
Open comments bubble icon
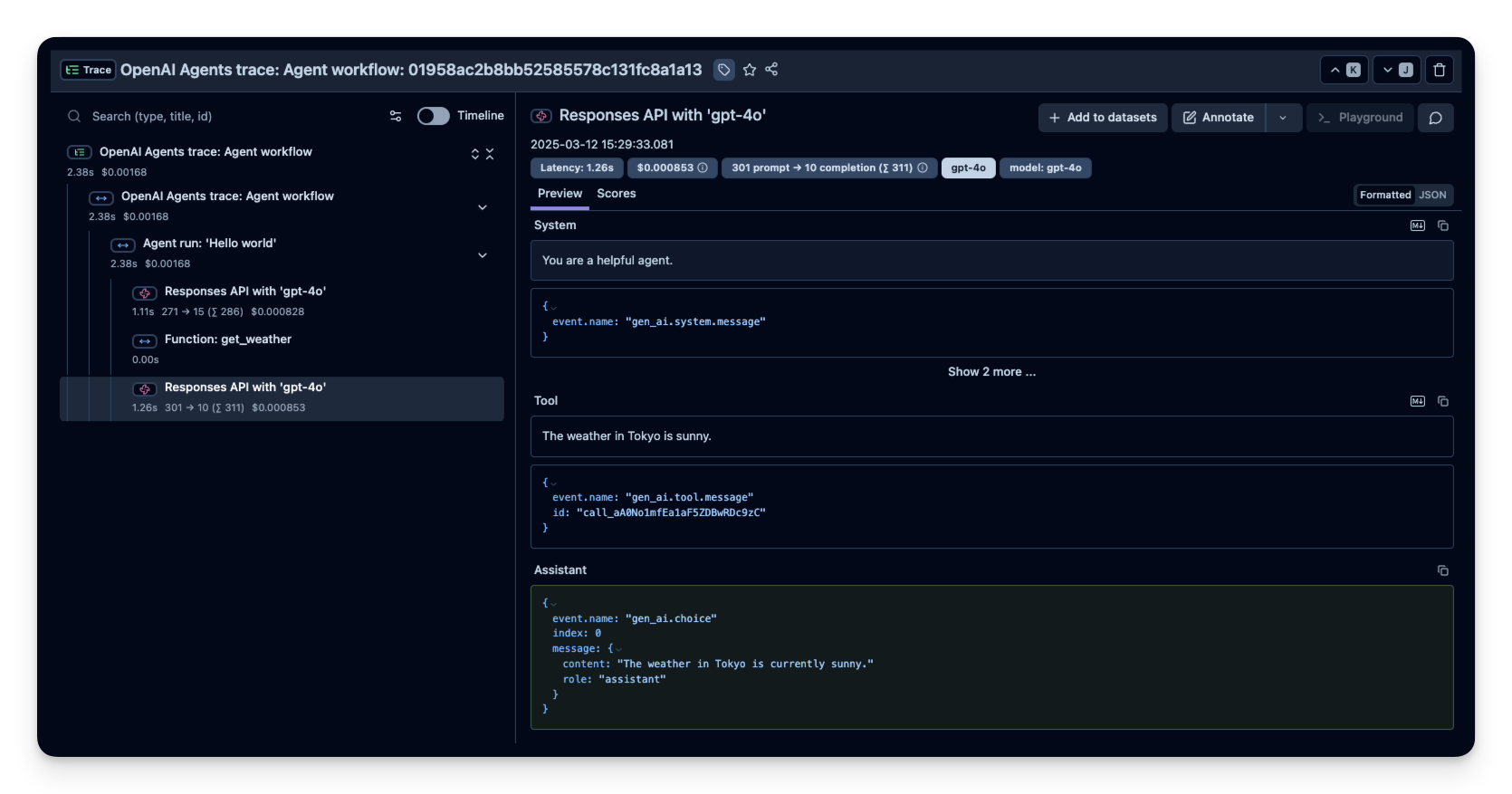pos(1436,118)
